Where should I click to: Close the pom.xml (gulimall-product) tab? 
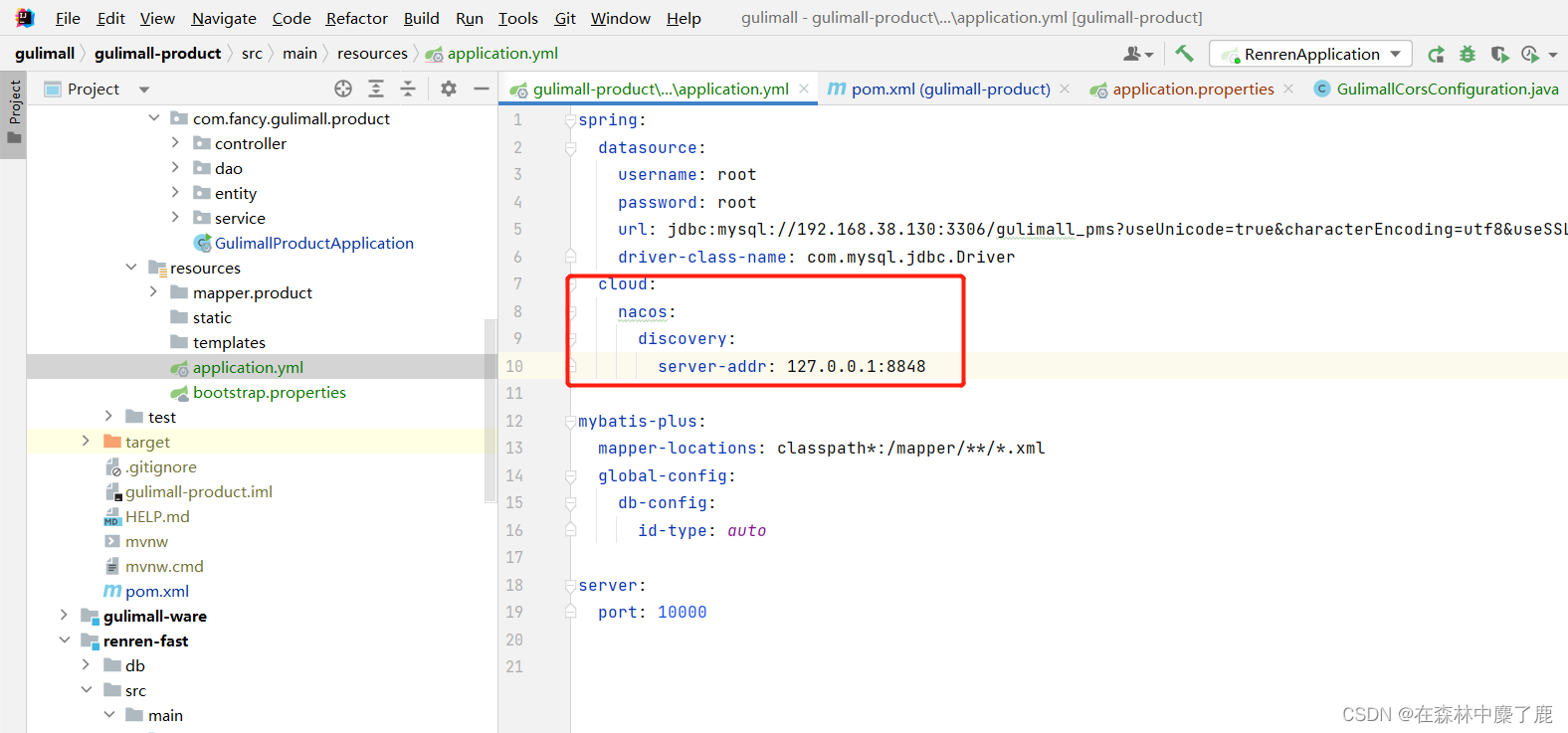1065,89
